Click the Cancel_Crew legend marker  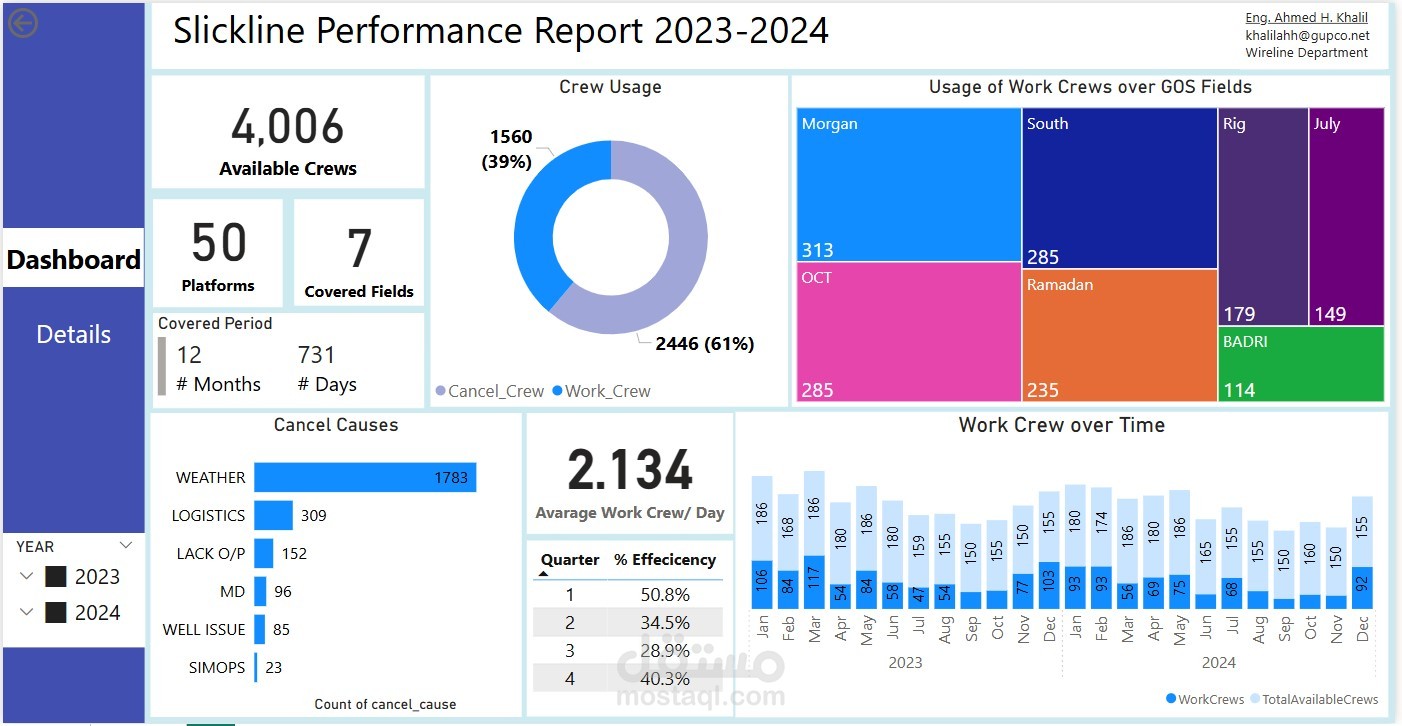[x=440, y=391]
